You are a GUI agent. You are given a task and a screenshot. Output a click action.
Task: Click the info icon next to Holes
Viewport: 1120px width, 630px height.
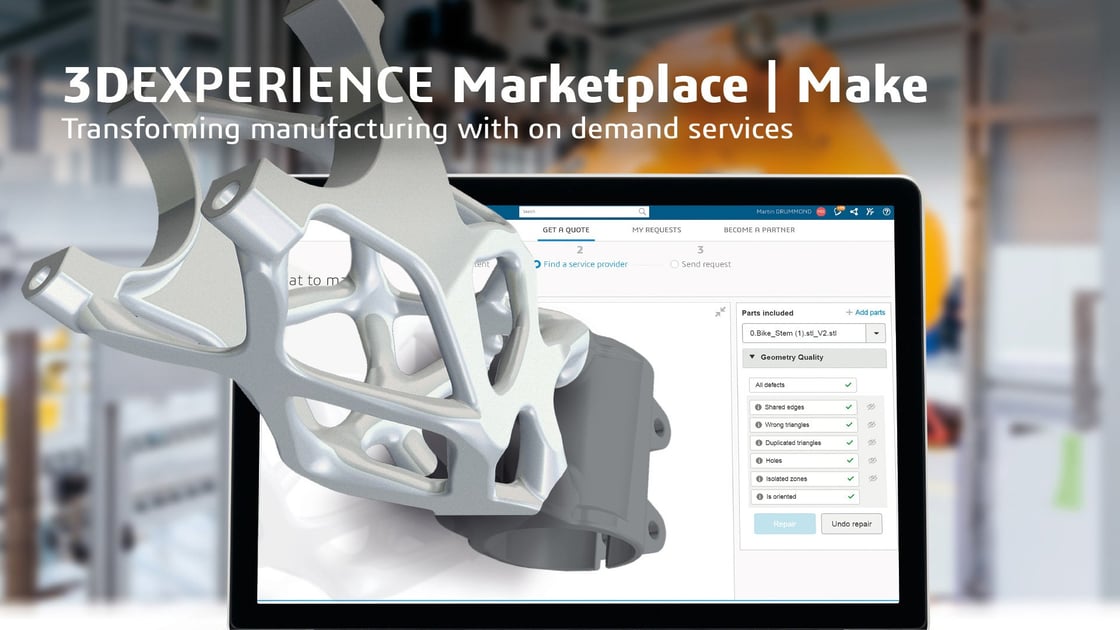click(x=758, y=461)
